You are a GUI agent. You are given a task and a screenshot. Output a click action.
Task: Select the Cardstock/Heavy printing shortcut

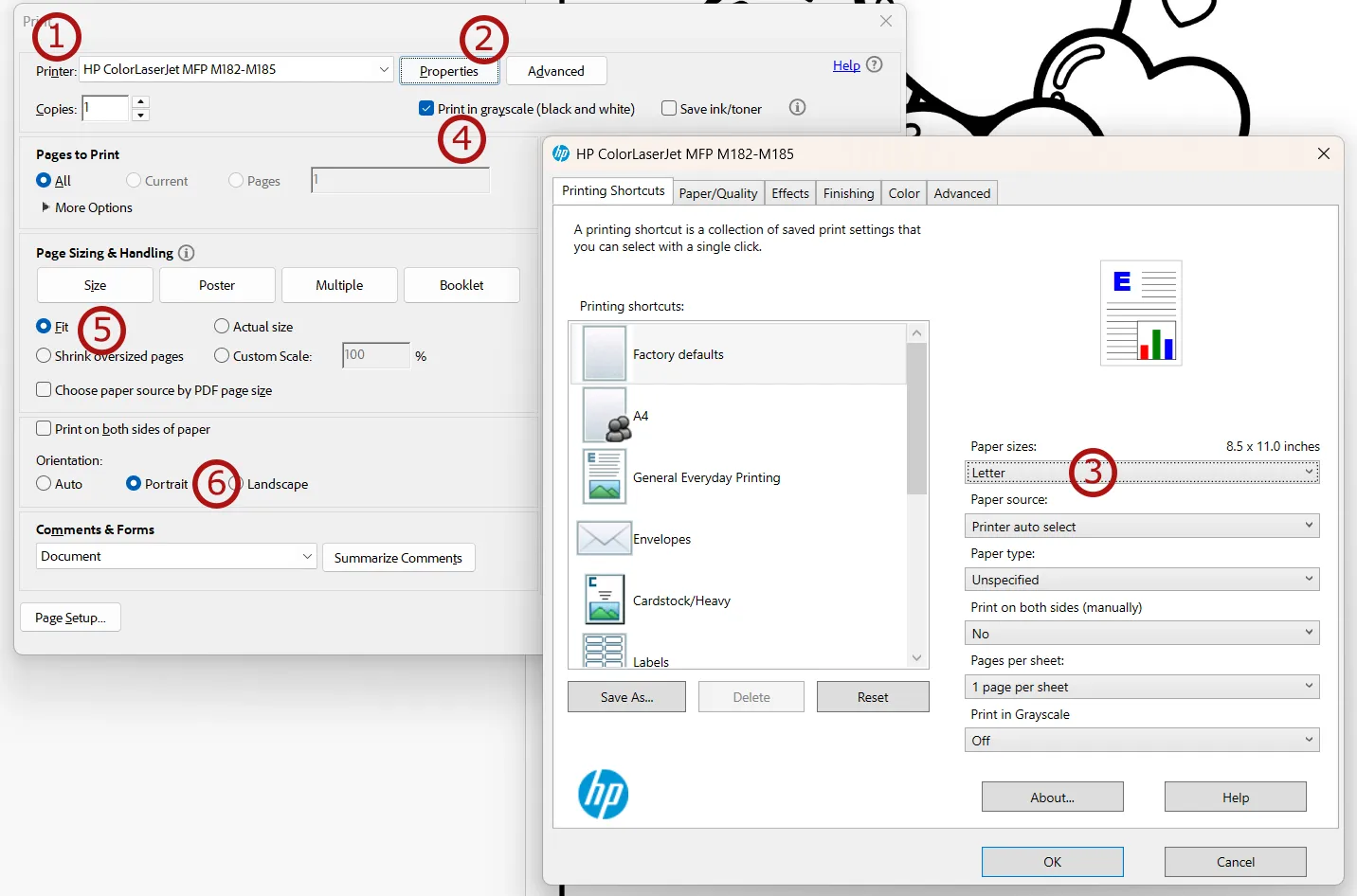[682, 600]
